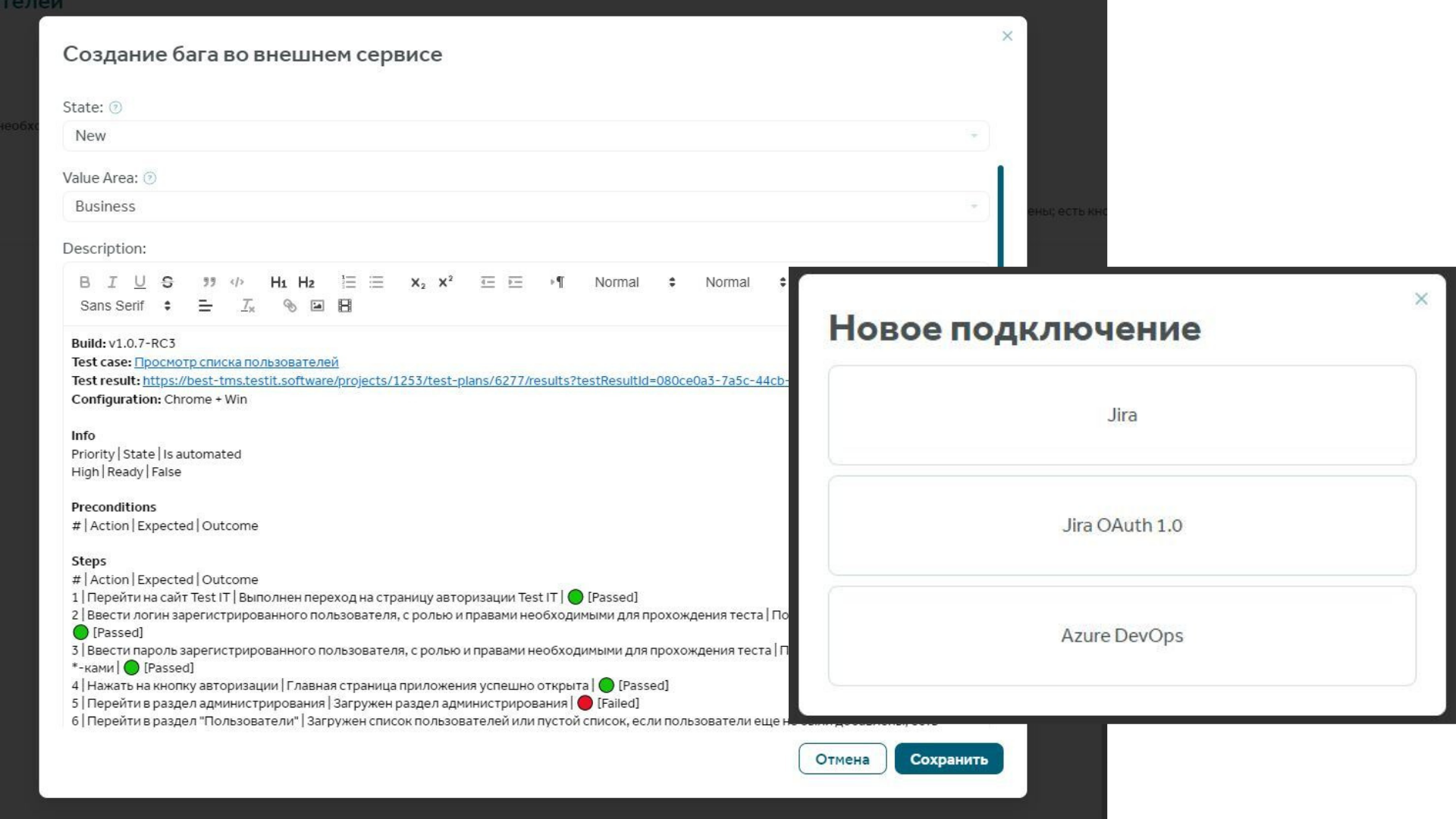This screenshot has width=1456, height=819.
Task: Create a numbered list
Action: (349, 282)
